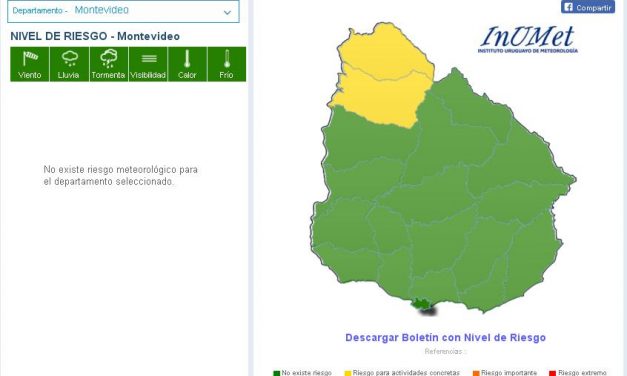This screenshot has width=627, height=376.
Task: Click the 'Referencias' label below the map
Action: 445,352
